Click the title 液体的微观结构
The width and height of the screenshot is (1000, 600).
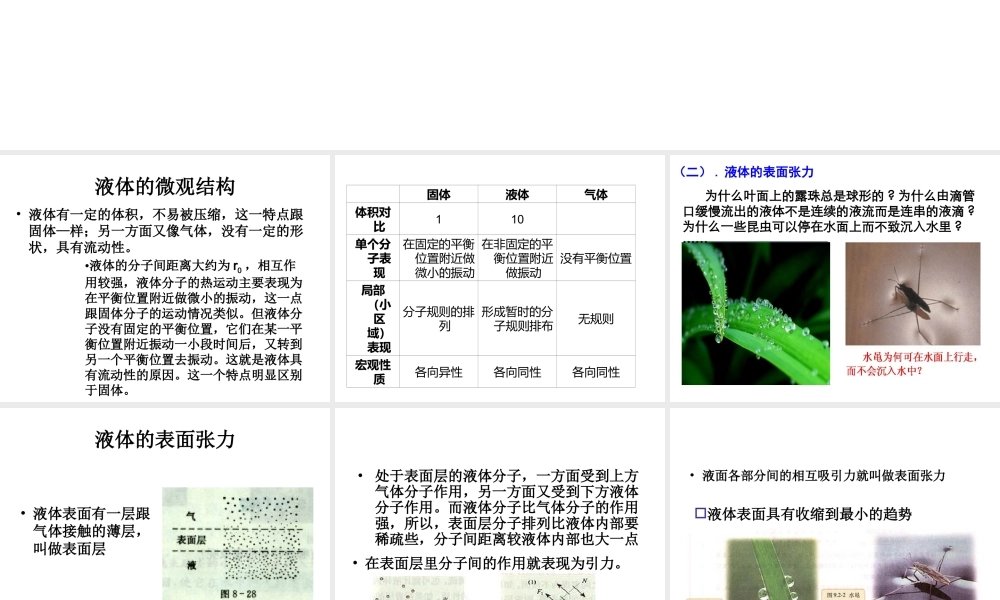click(165, 186)
